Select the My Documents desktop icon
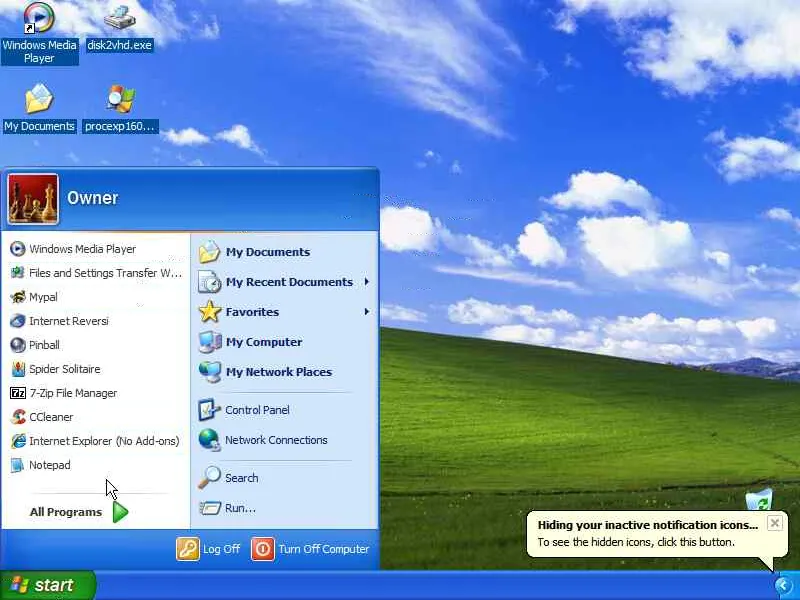This screenshot has height=600, width=800. point(39,98)
